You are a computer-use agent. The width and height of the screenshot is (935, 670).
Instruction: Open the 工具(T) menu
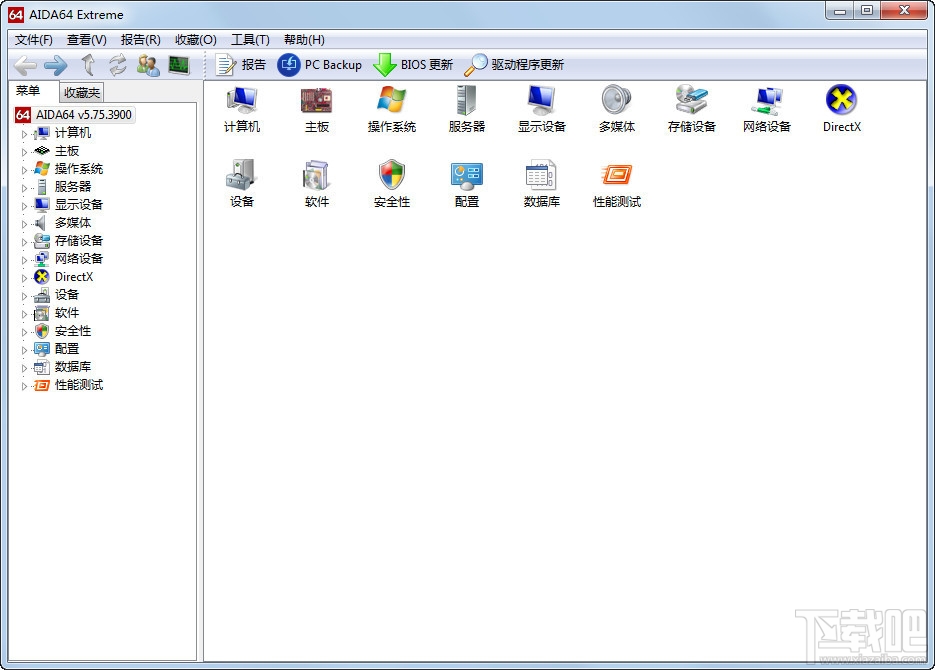coord(250,40)
